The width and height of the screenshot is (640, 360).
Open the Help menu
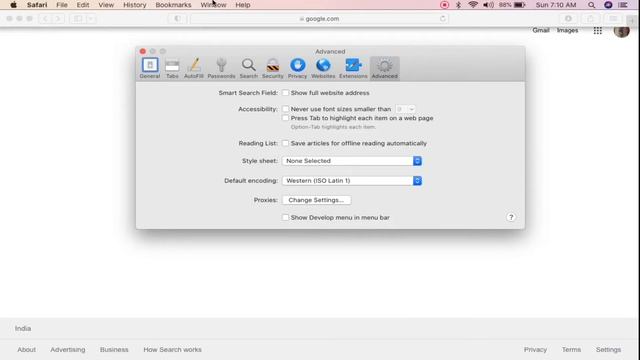click(243, 5)
